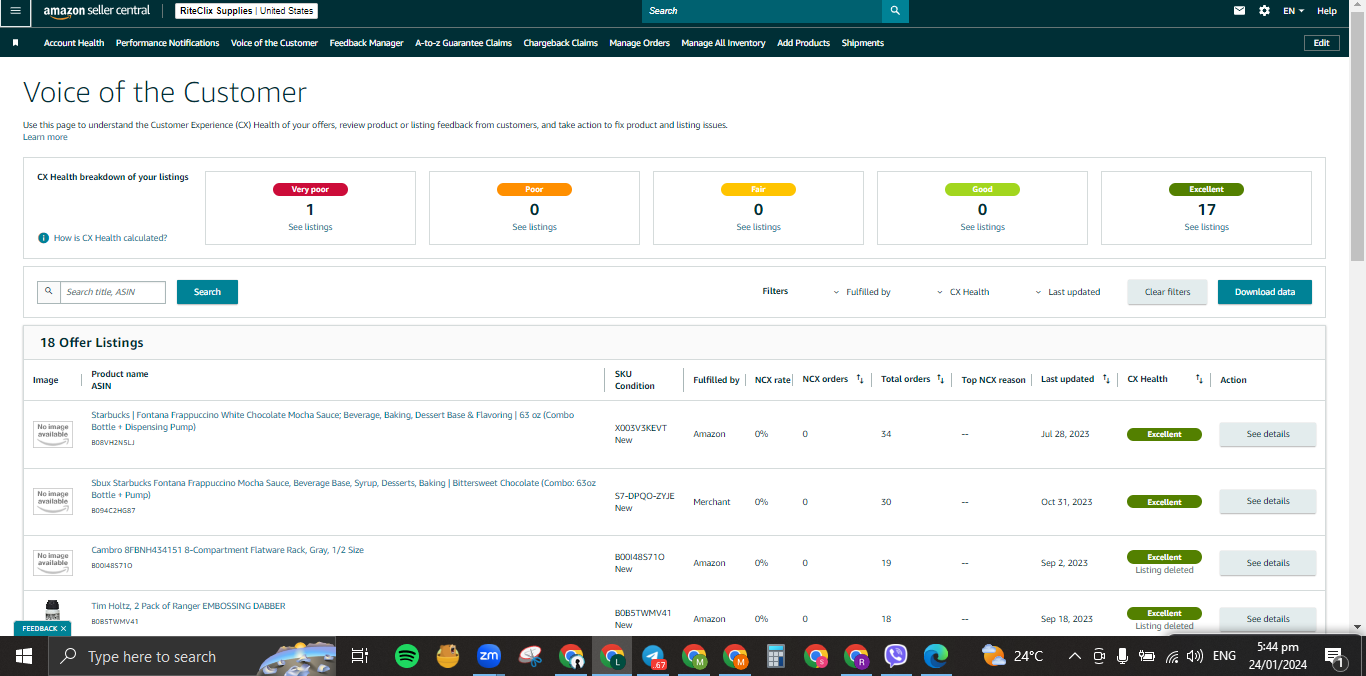Sort by NCX orders column arrows

click(x=860, y=379)
